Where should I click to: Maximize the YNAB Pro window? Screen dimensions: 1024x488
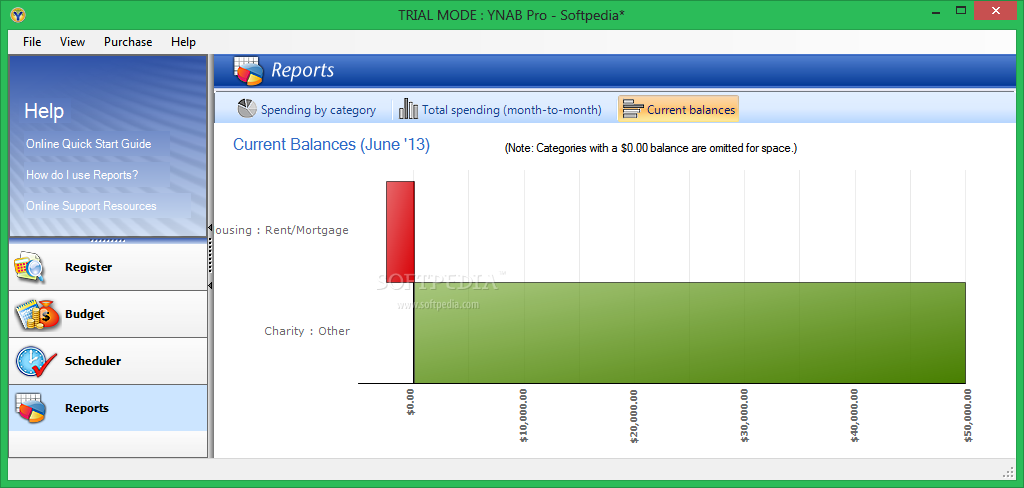point(961,10)
